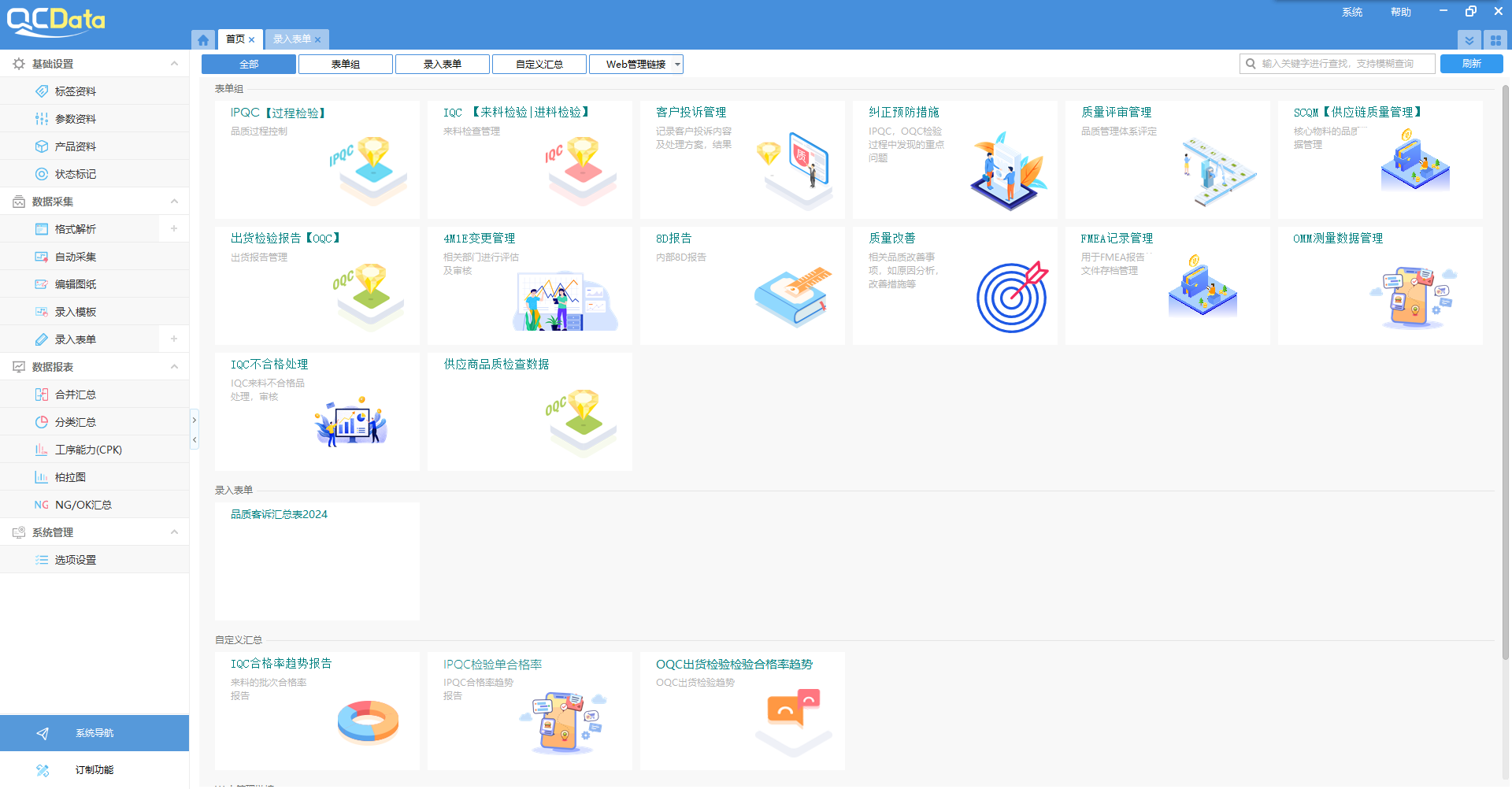The width and height of the screenshot is (1512, 789).
Task: Click the 订制功能 button
Action: click(x=94, y=770)
